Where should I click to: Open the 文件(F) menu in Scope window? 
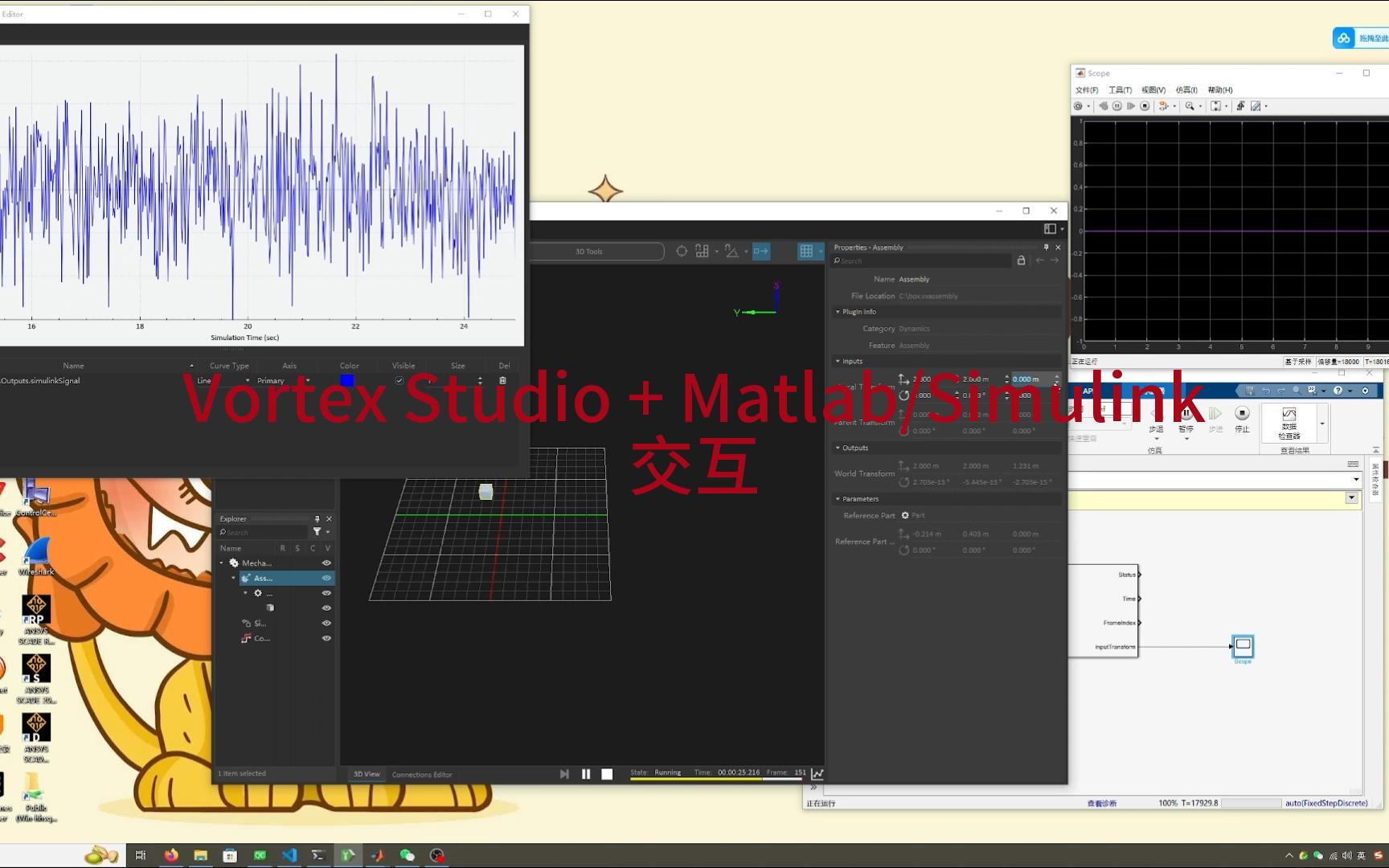pos(1087,90)
